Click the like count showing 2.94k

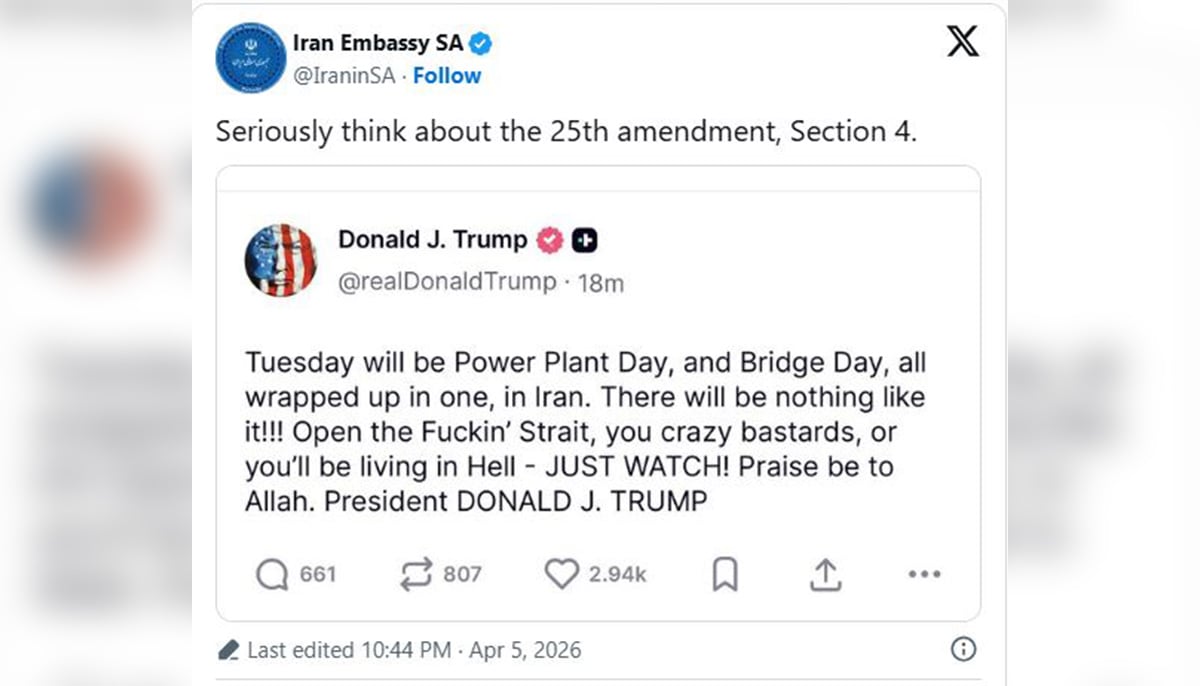click(x=617, y=574)
